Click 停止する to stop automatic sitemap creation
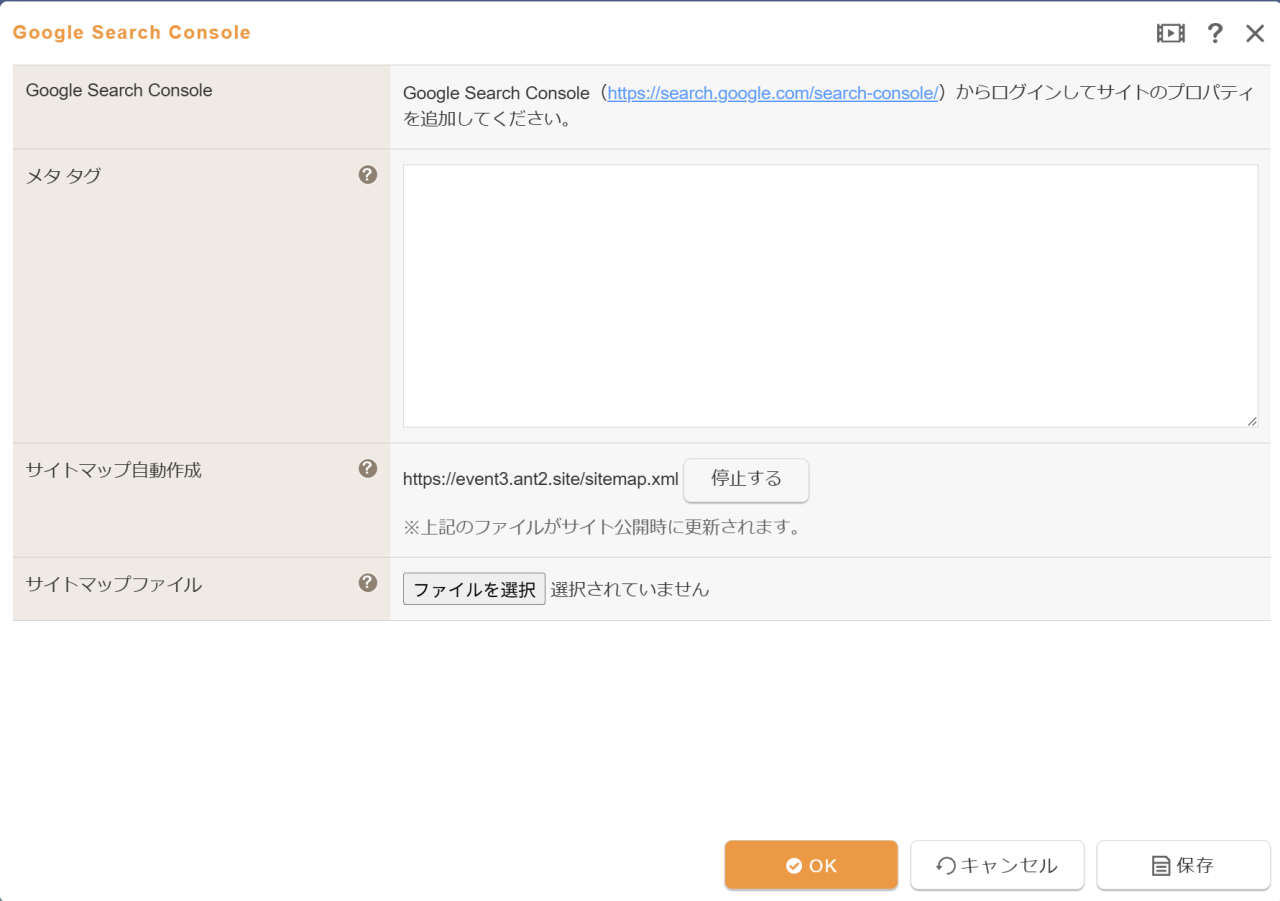This screenshot has height=901, width=1280. pyautogui.click(x=745, y=480)
